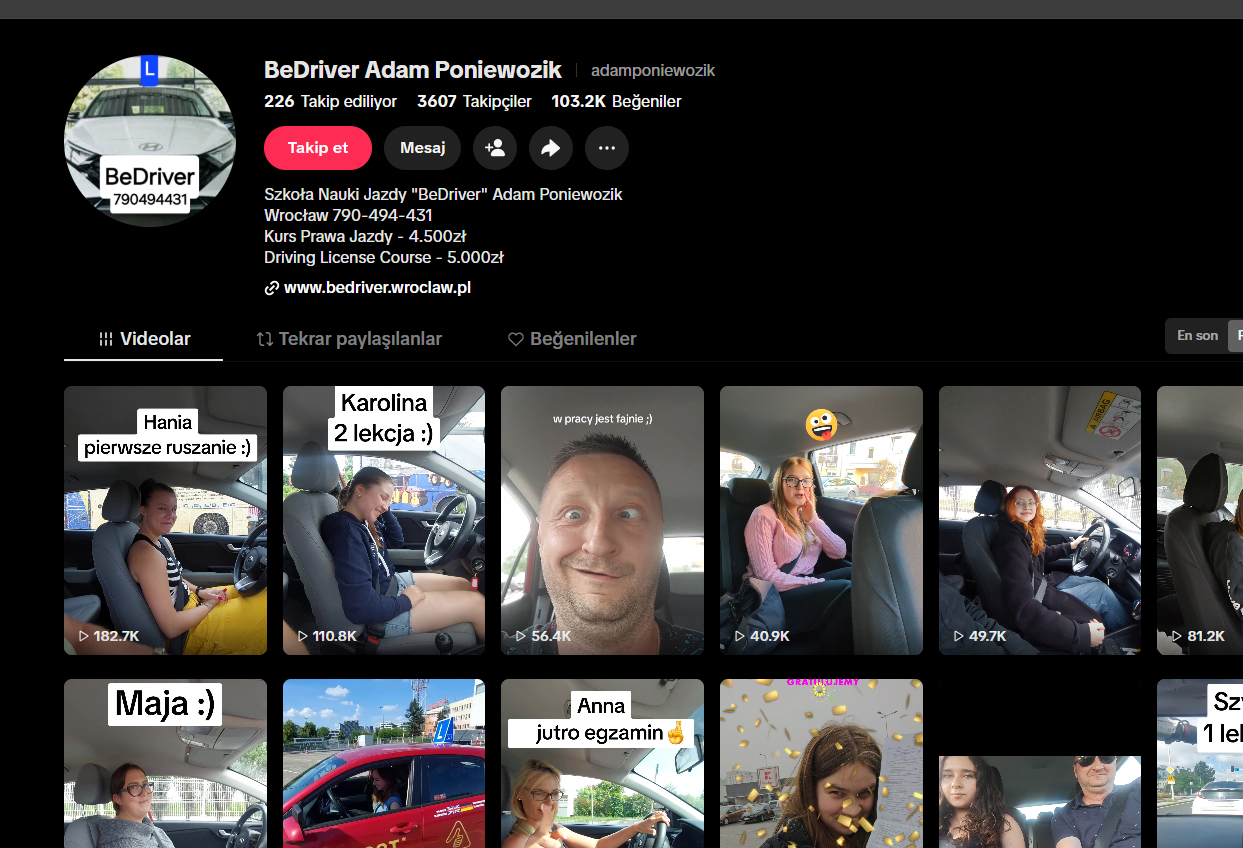This screenshot has width=1243, height=848.
Task: Open the pink sweater video with 40.9K views
Action: 821,520
